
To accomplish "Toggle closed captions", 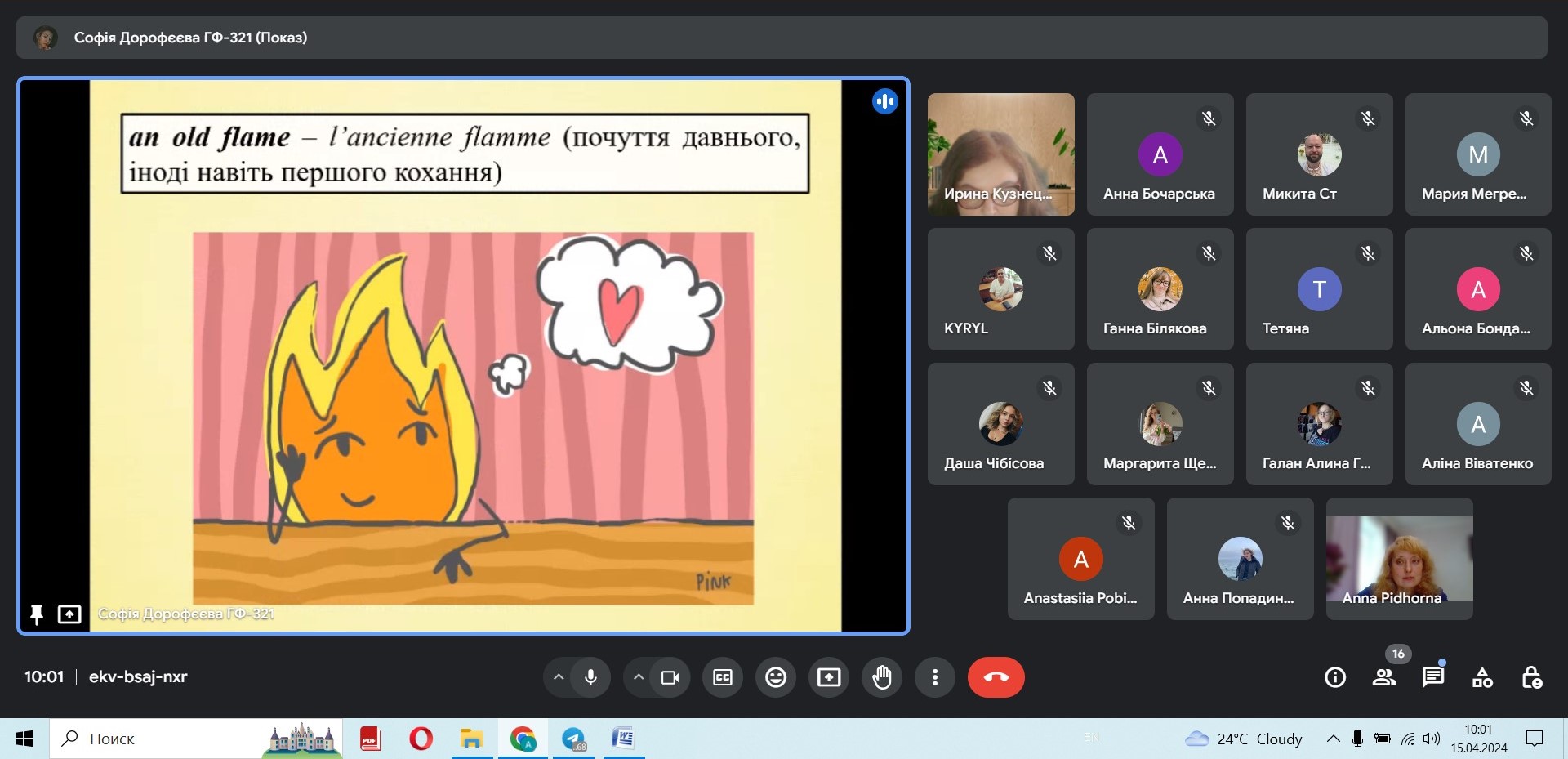I will click(x=723, y=677).
